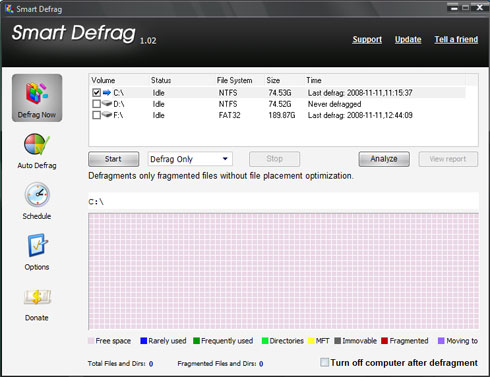Minimize the Smart Defrag window
Screen dimensions: 490x377
454,7
